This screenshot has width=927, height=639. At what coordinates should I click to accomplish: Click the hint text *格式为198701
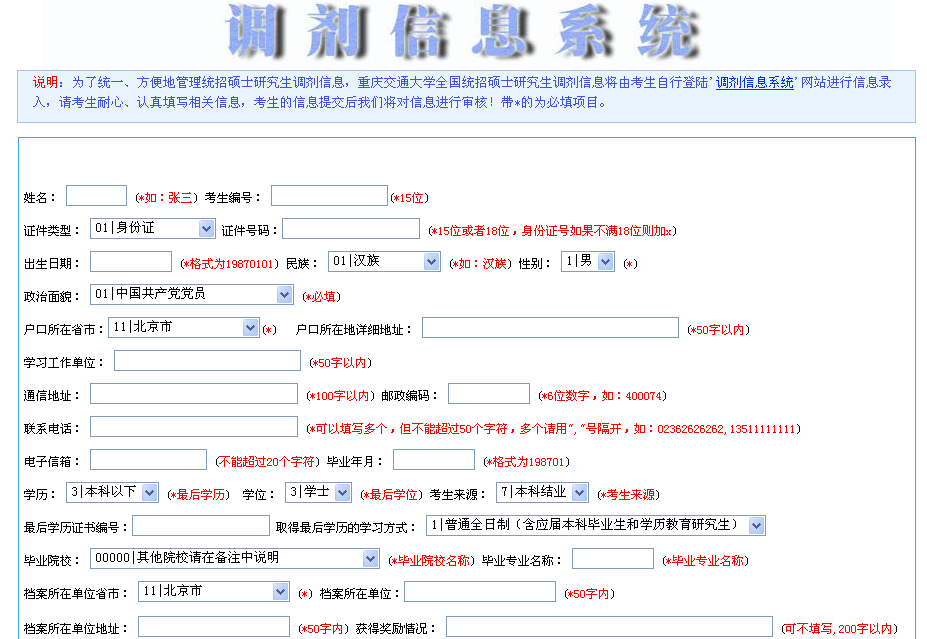[x=526, y=462]
